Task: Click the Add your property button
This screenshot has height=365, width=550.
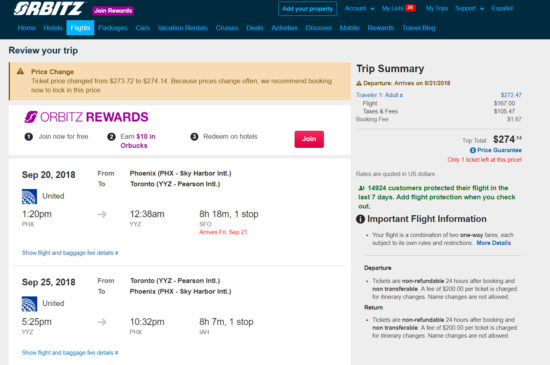Action: tap(308, 9)
